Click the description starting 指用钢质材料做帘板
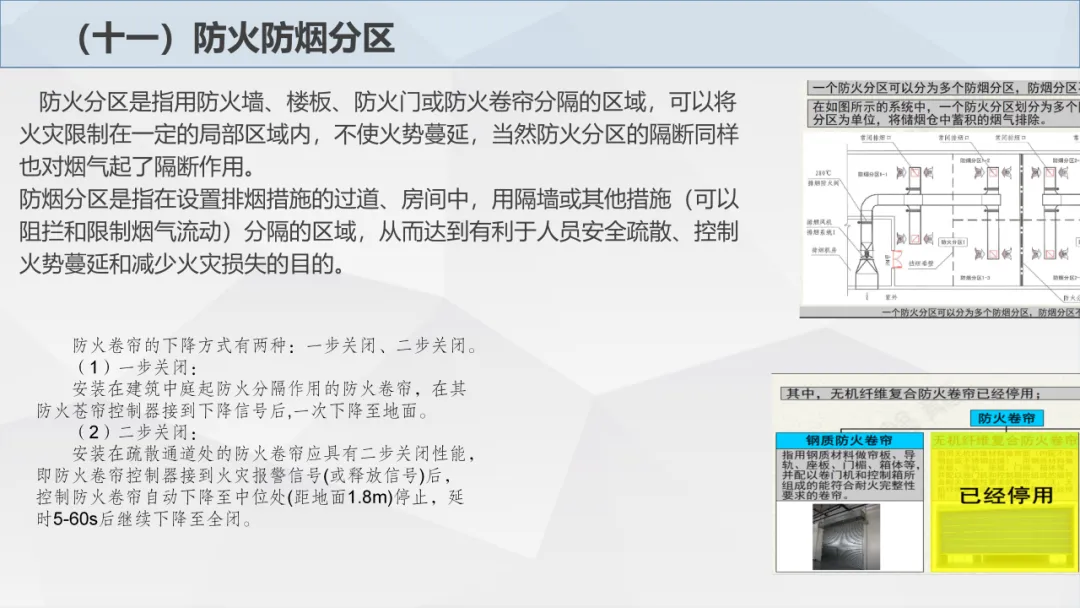Viewport: 1080px width, 608px height. 849,475
